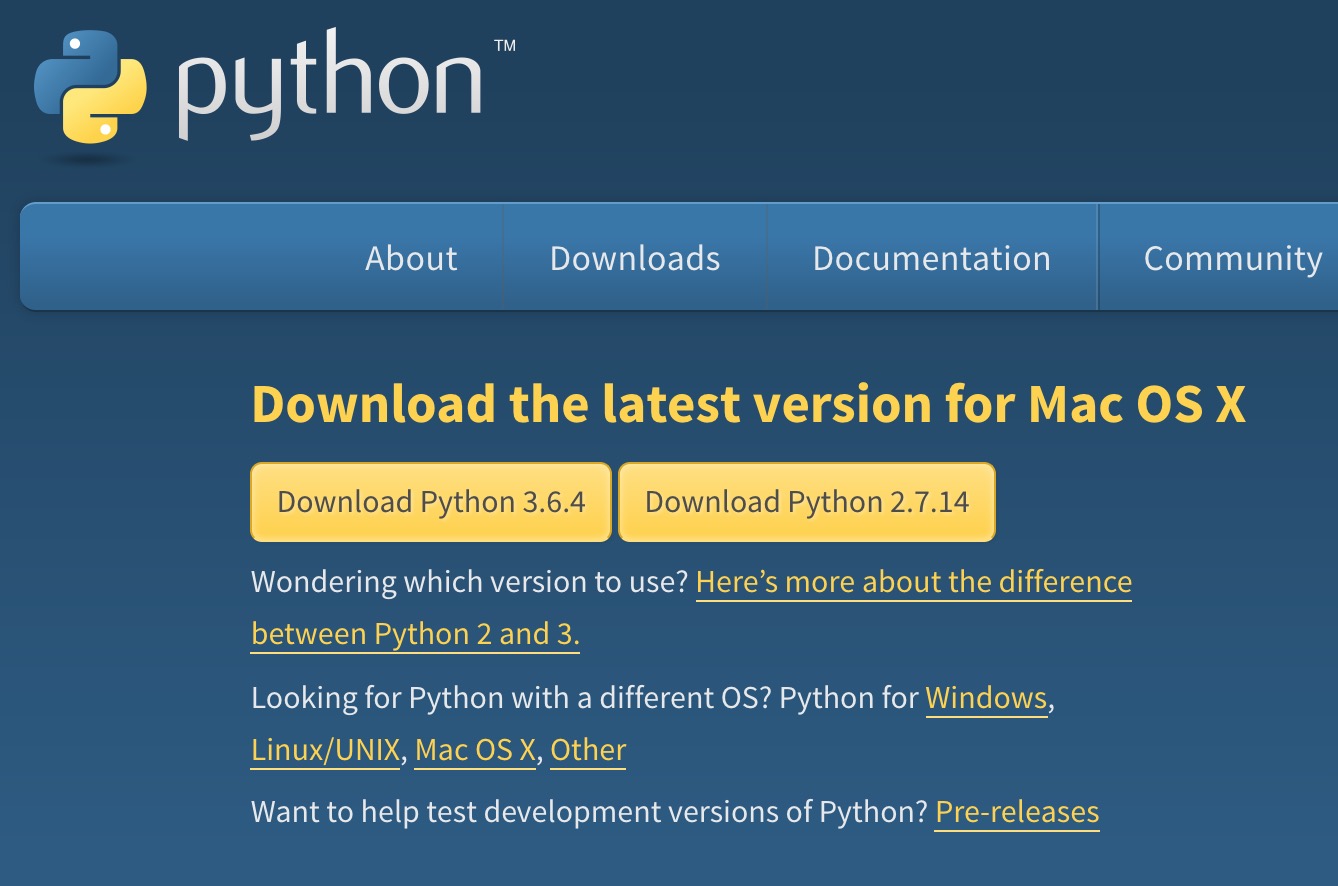Click Download Python 2.7.14 button
This screenshot has width=1338, height=886.
pyautogui.click(x=806, y=501)
